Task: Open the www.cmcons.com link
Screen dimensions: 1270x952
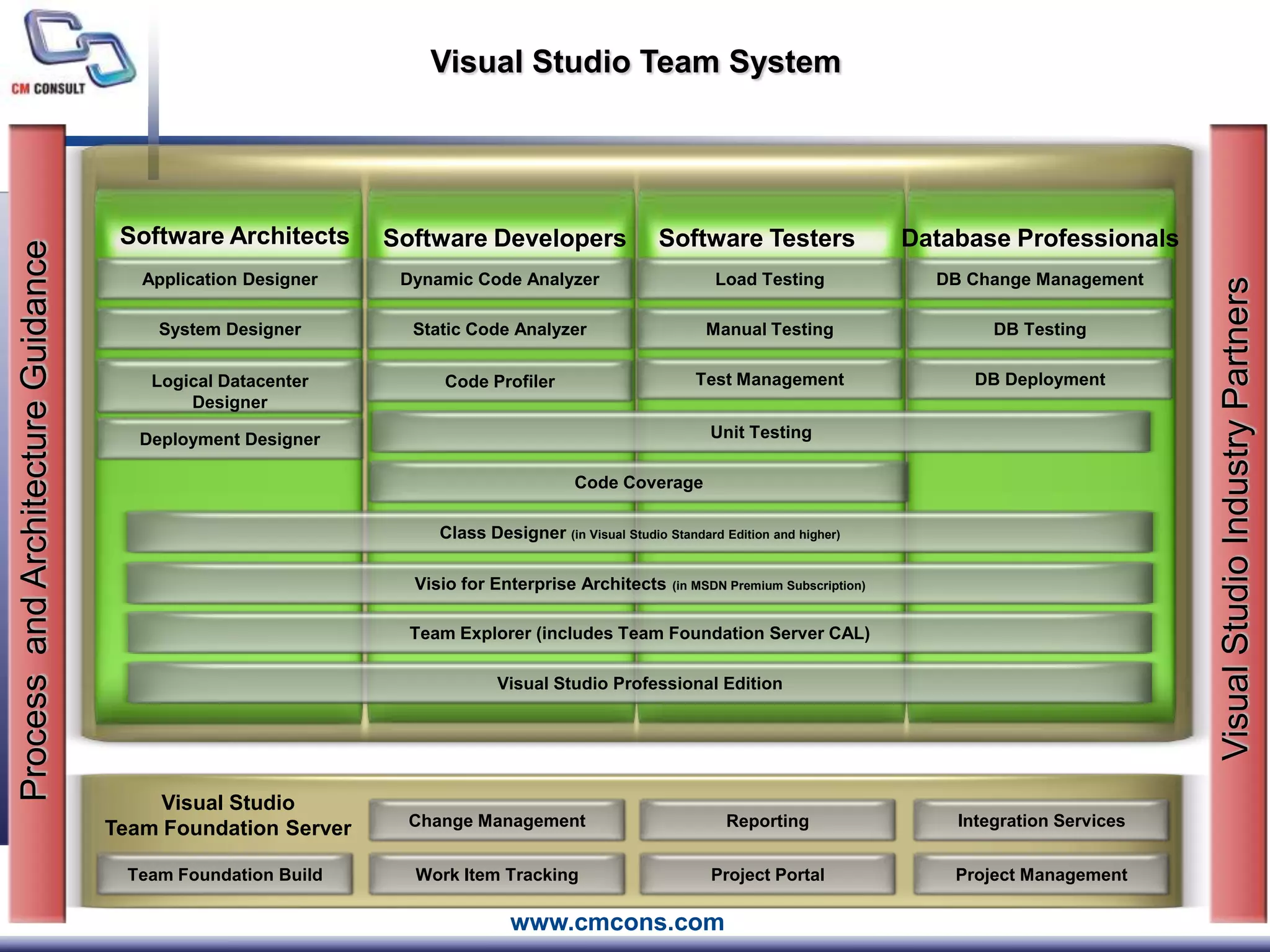Action: pos(617,922)
